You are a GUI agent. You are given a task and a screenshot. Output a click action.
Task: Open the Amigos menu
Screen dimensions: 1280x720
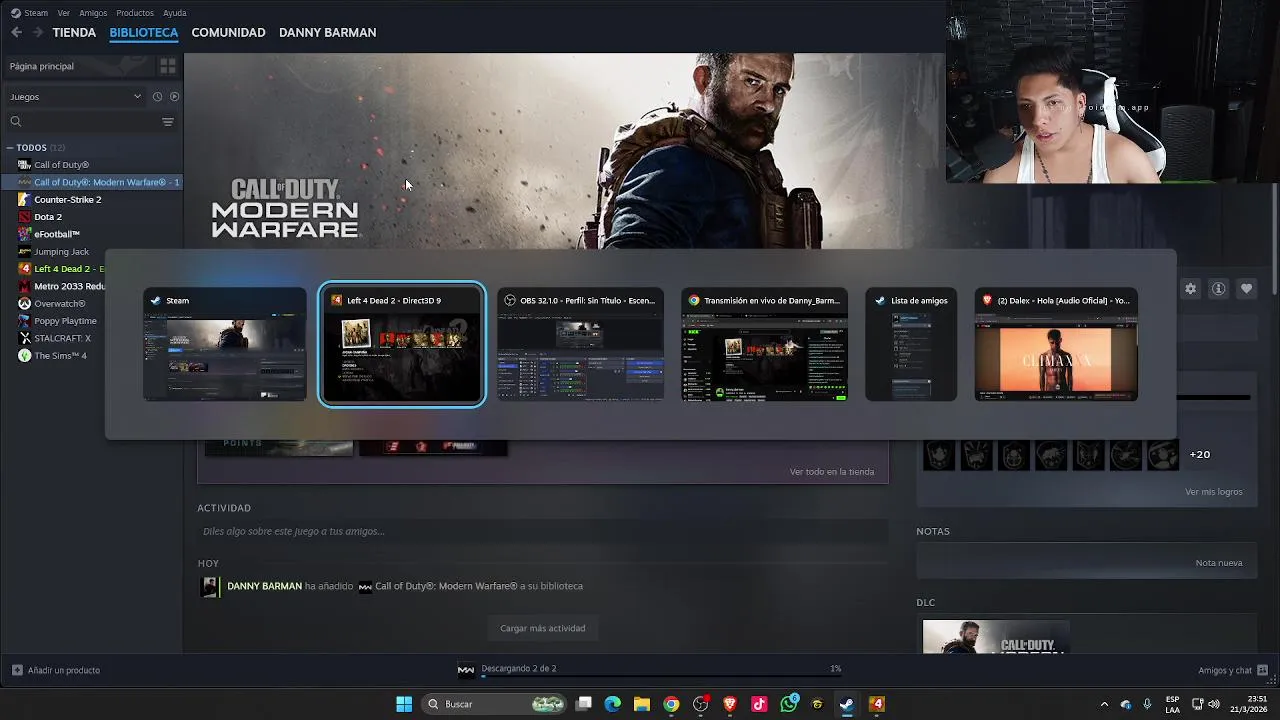click(x=93, y=13)
